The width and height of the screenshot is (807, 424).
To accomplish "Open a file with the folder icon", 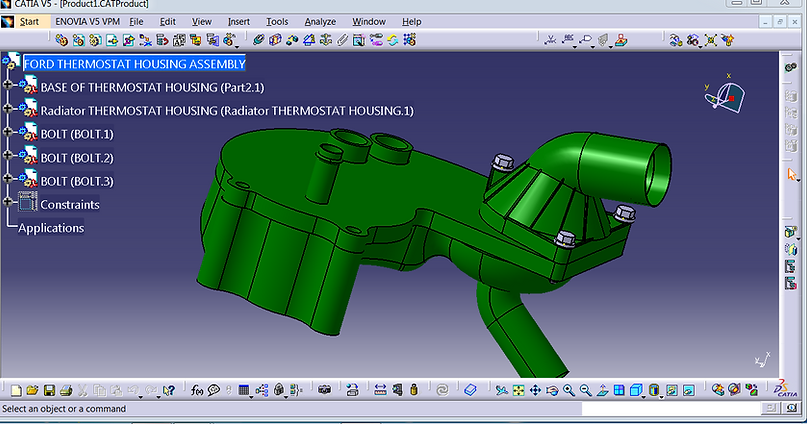I will pyautogui.click(x=32, y=391).
